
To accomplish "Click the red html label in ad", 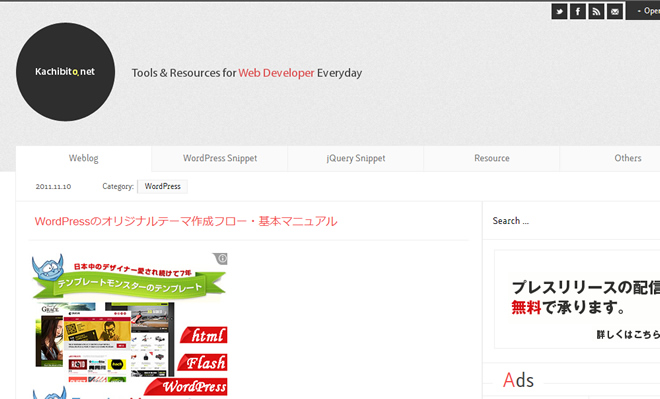I will click(205, 335).
